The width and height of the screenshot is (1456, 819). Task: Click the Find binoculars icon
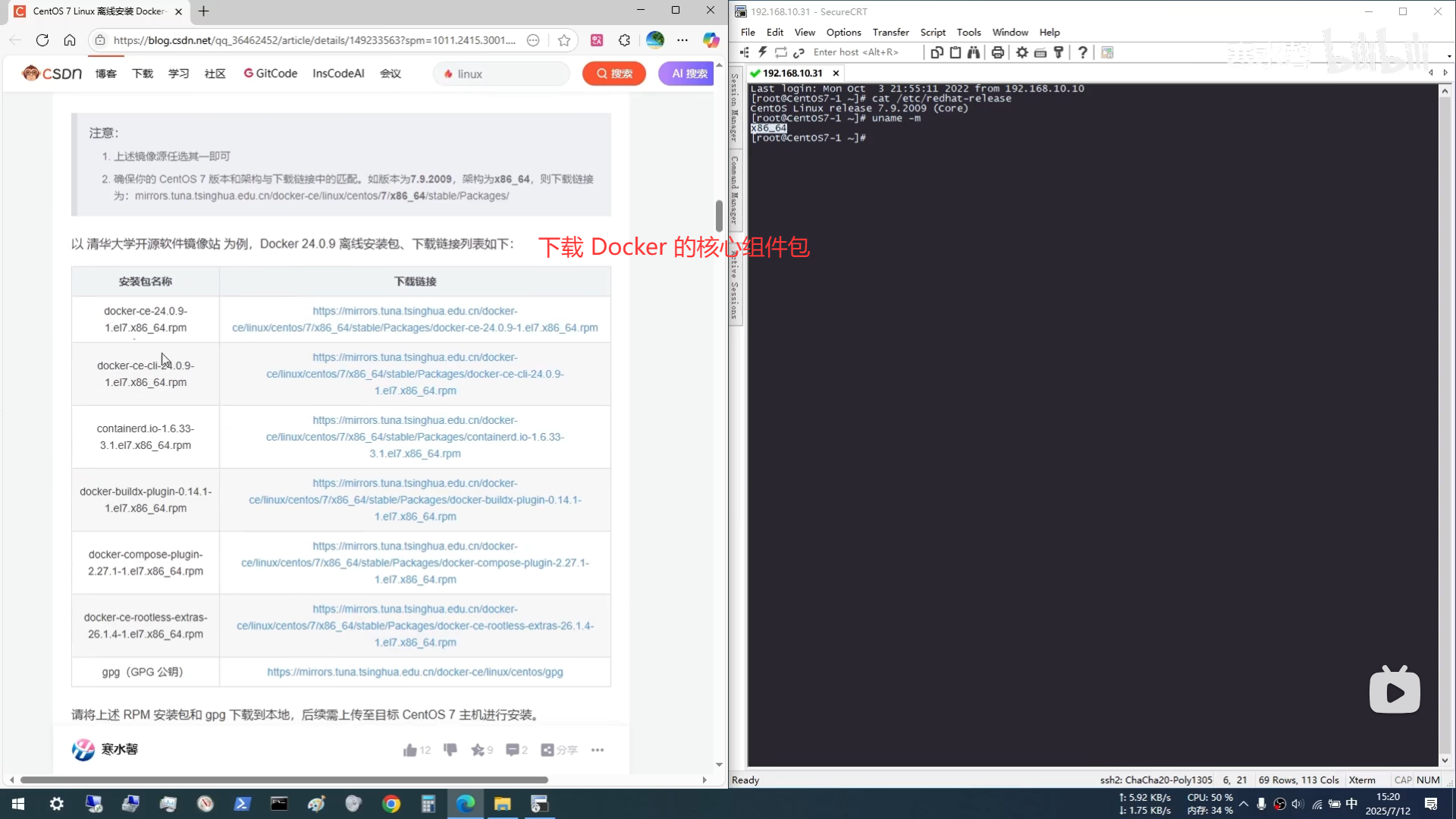(x=974, y=52)
